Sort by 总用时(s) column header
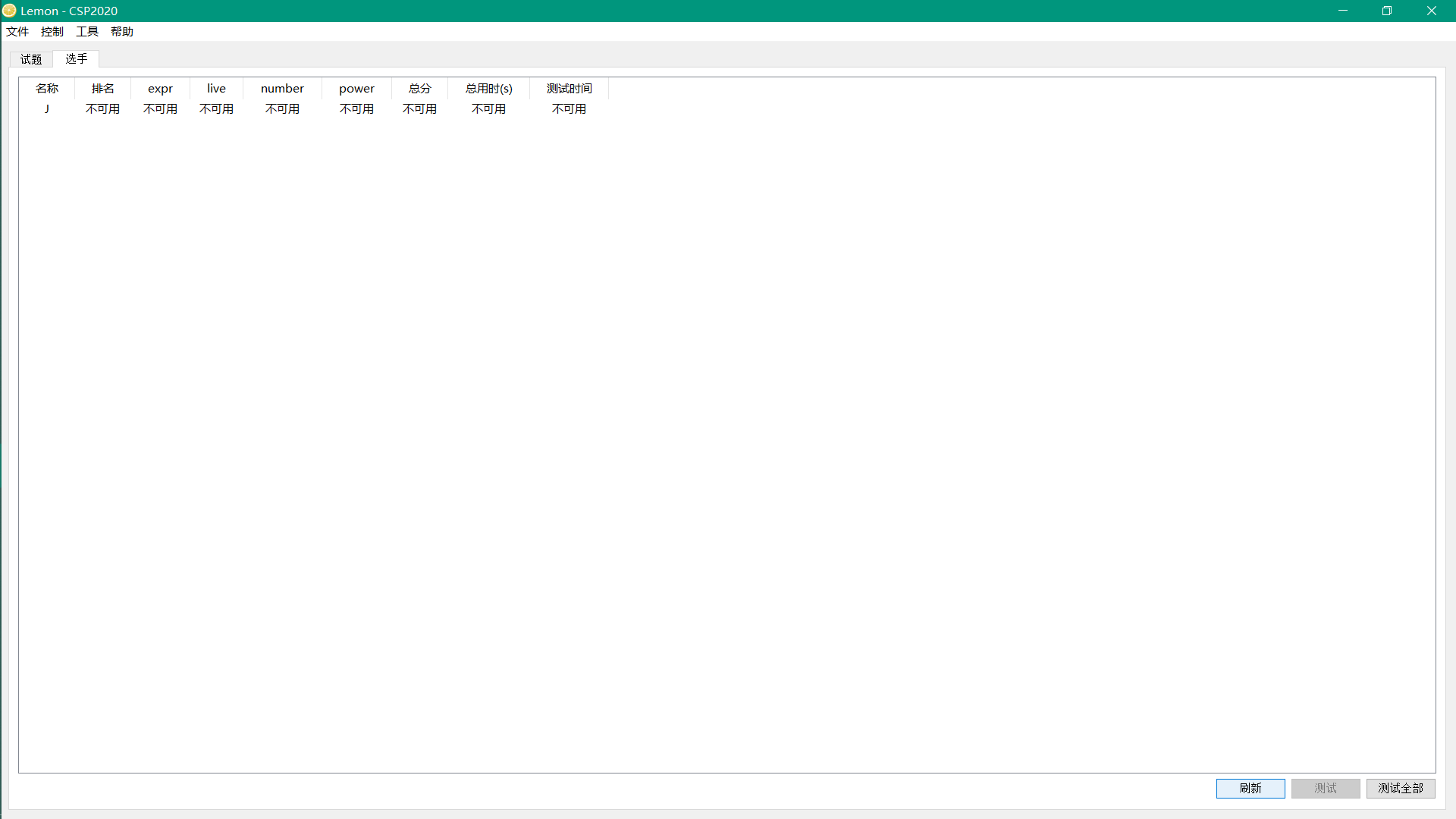The image size is (1456, 819). pyautogui.click(x=488, y=89)
